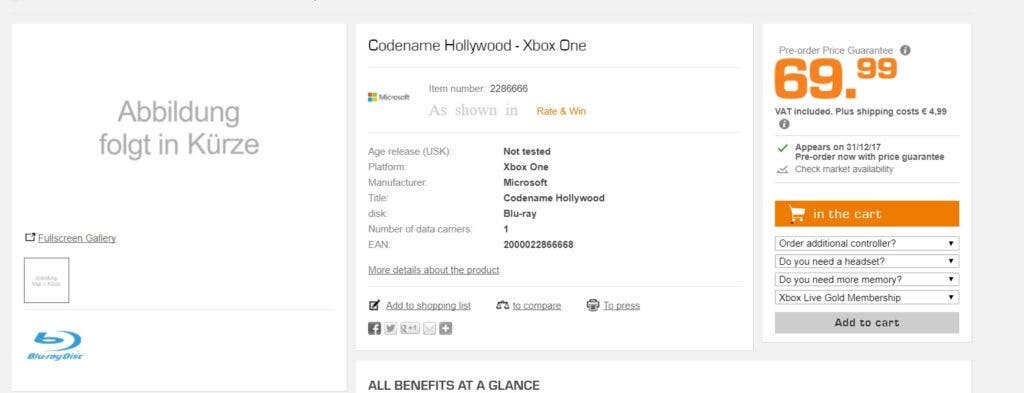Click the Fullscreen Gallery expand icon

[29, 238]
